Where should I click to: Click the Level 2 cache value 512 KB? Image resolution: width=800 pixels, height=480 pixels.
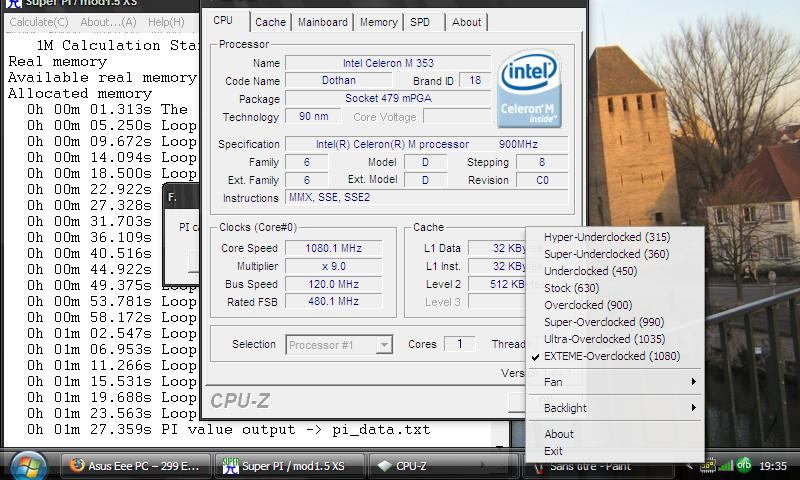click(497, 284)
